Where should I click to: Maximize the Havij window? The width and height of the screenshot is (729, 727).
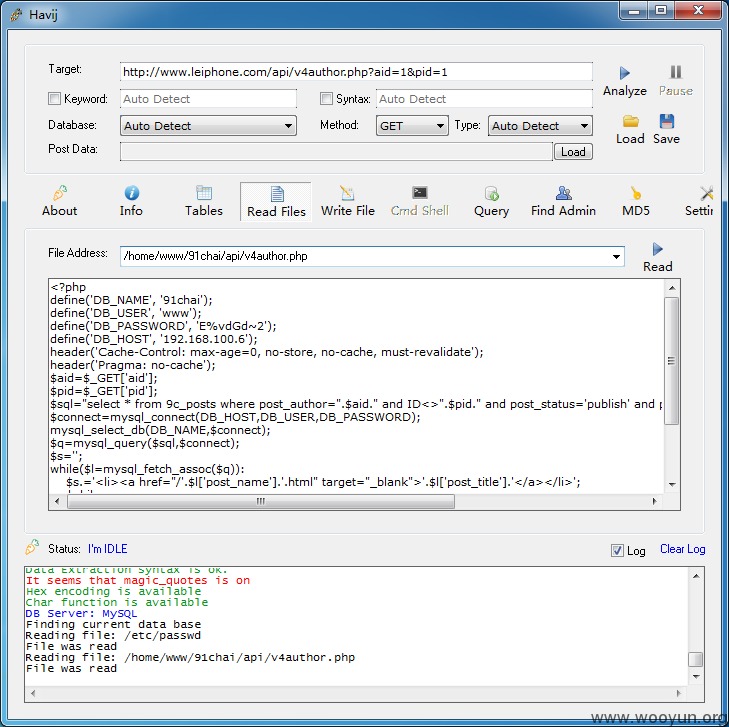(661, 10)
